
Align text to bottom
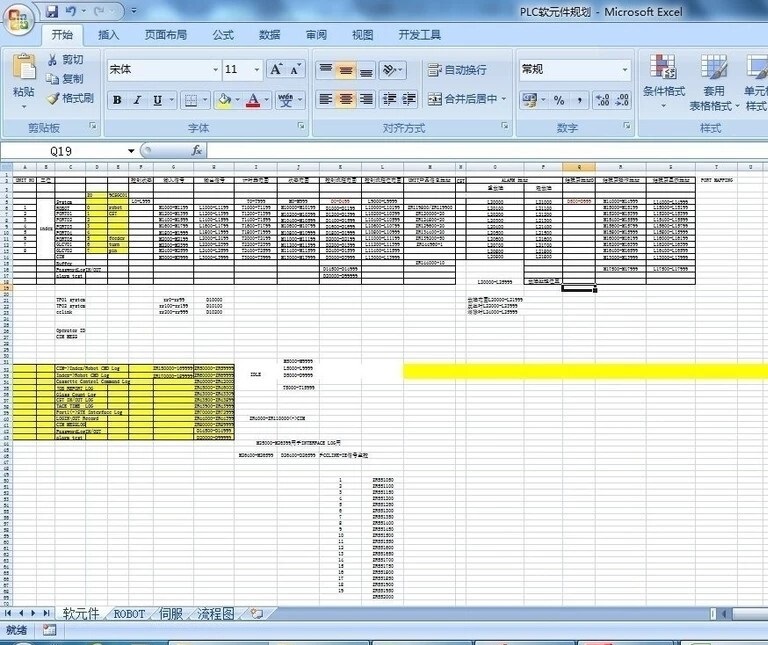tap(366, 70)
